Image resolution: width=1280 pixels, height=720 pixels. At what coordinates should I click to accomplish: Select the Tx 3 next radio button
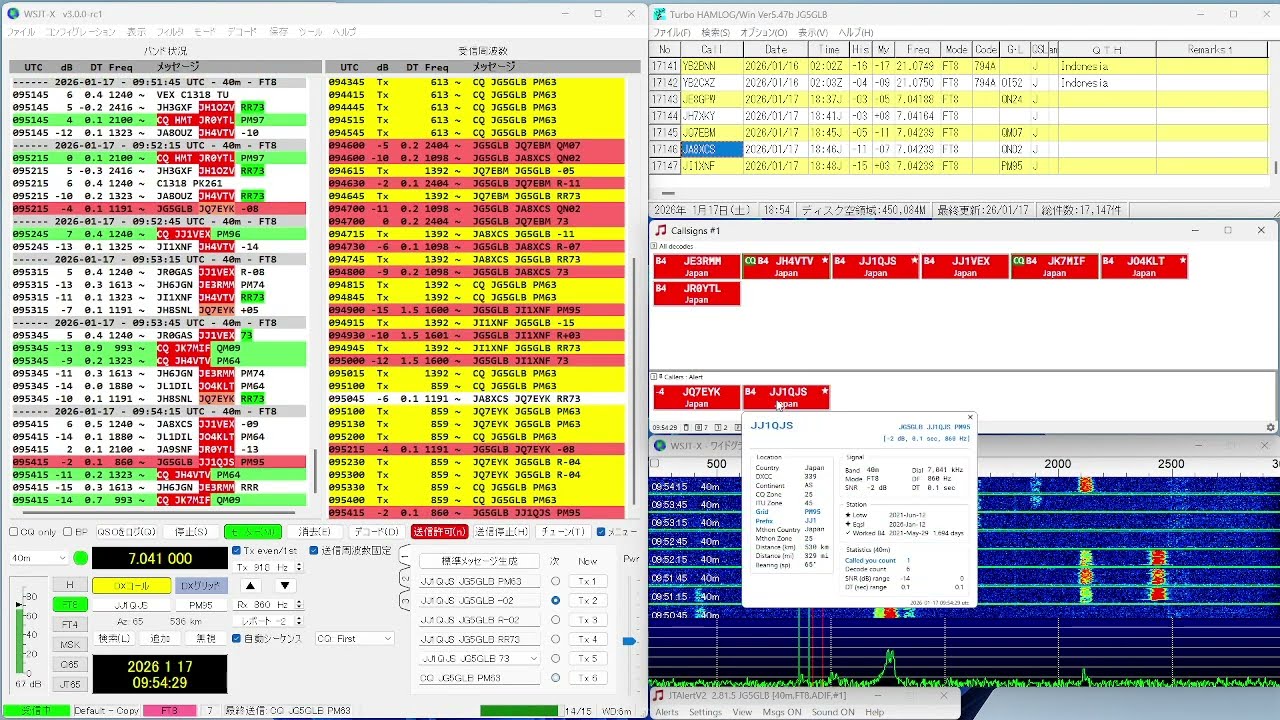pos(555,620)
